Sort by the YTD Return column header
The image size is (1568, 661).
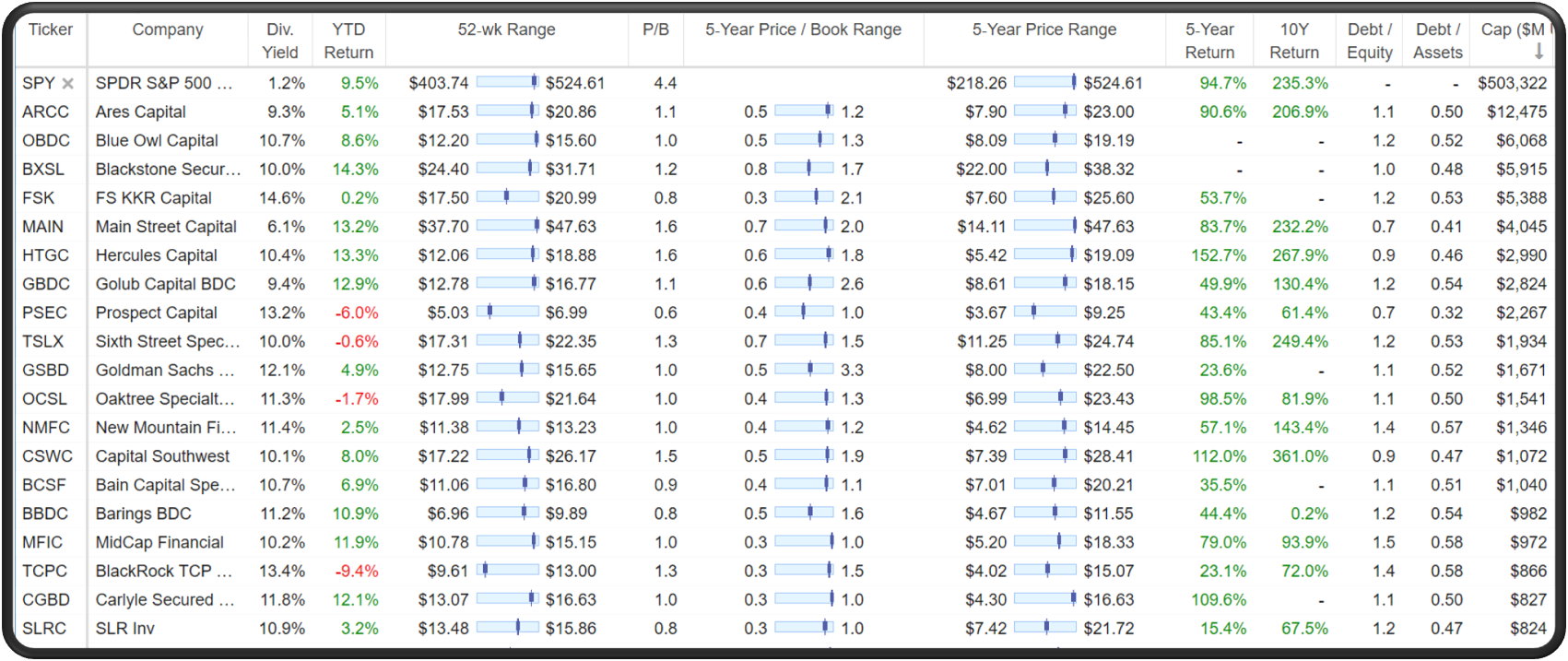348,41
